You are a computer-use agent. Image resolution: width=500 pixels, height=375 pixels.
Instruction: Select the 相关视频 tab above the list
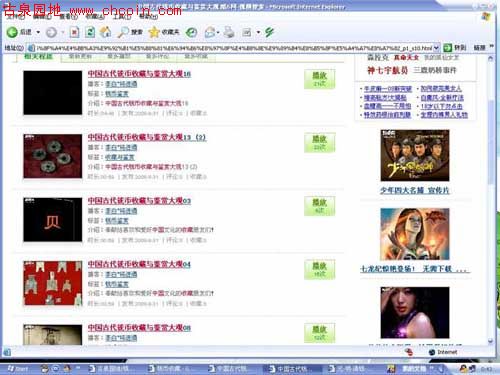[x=38, y=56]
